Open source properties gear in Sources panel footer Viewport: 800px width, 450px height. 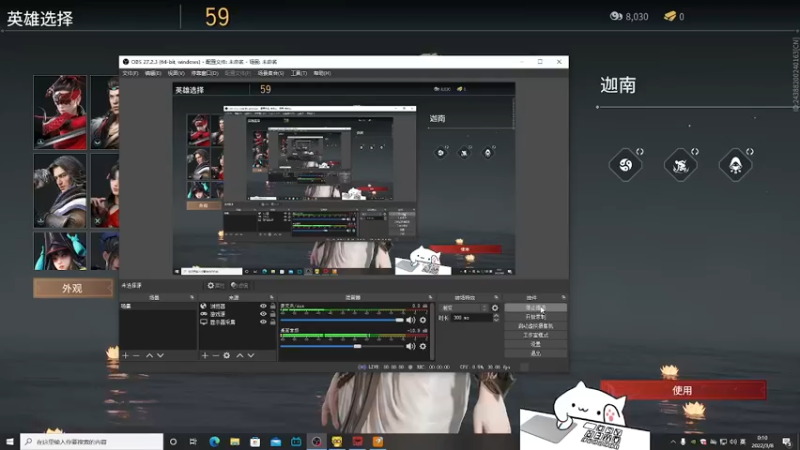click(x=227, y=355)
